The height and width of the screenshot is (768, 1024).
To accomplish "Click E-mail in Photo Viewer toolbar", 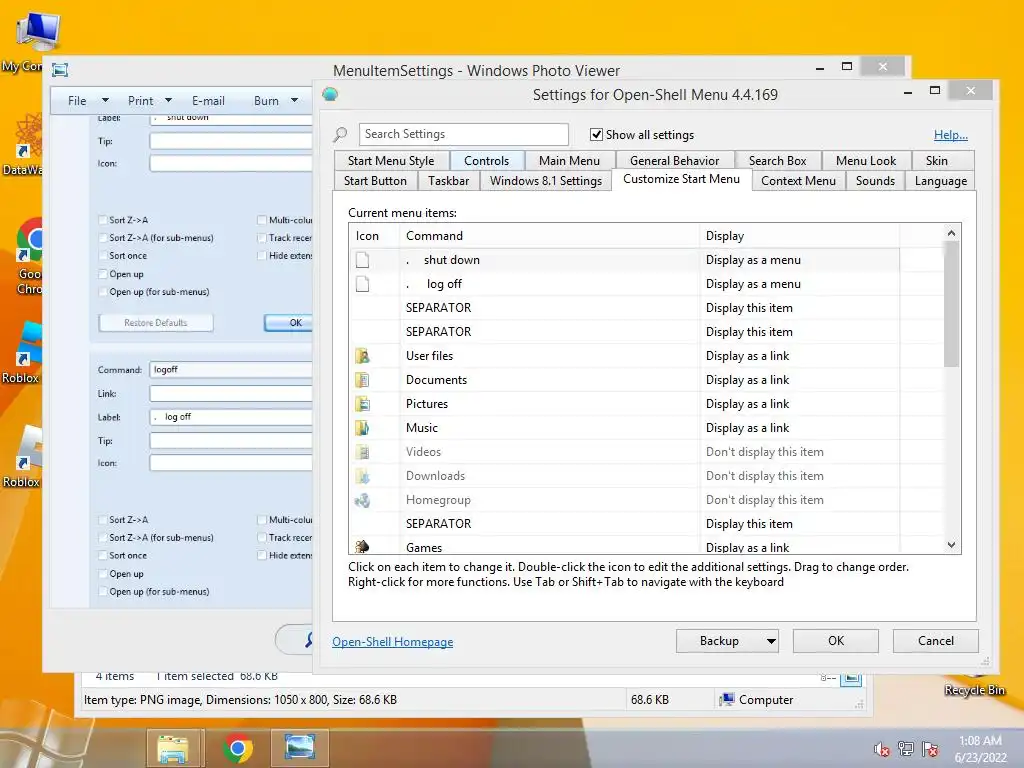I will pos(208,101).
